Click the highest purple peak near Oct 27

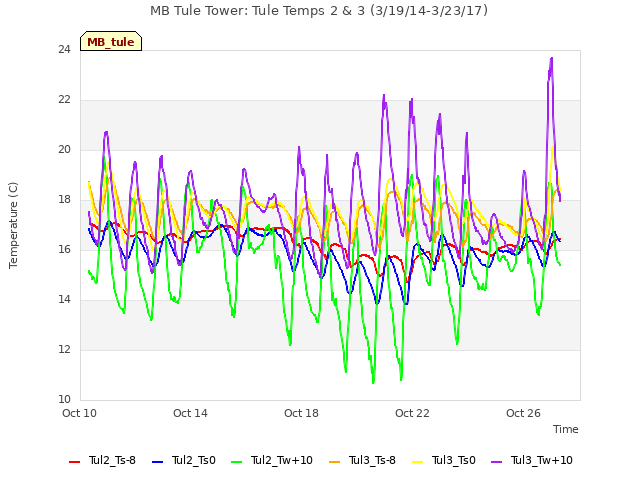(x=552, y=58)
